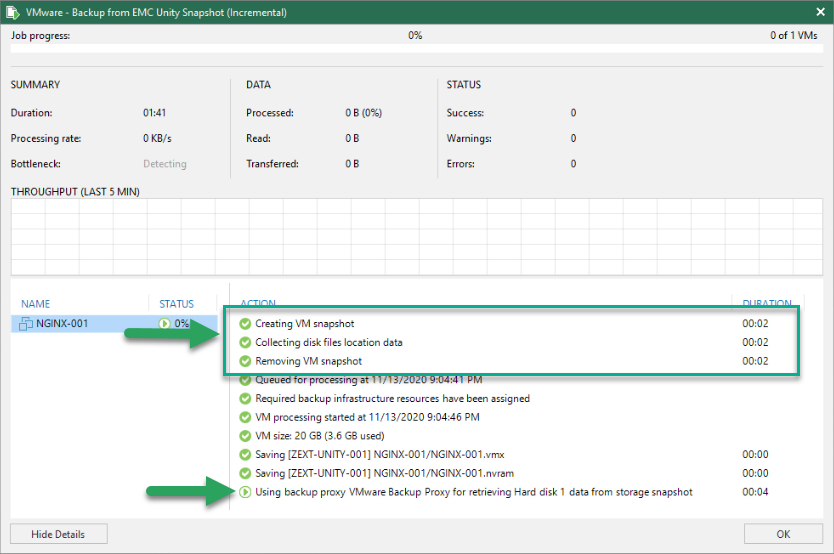Click the success icon for VM processing started
834x554 pixels.
pyautogui.click(x=245, y=417)
